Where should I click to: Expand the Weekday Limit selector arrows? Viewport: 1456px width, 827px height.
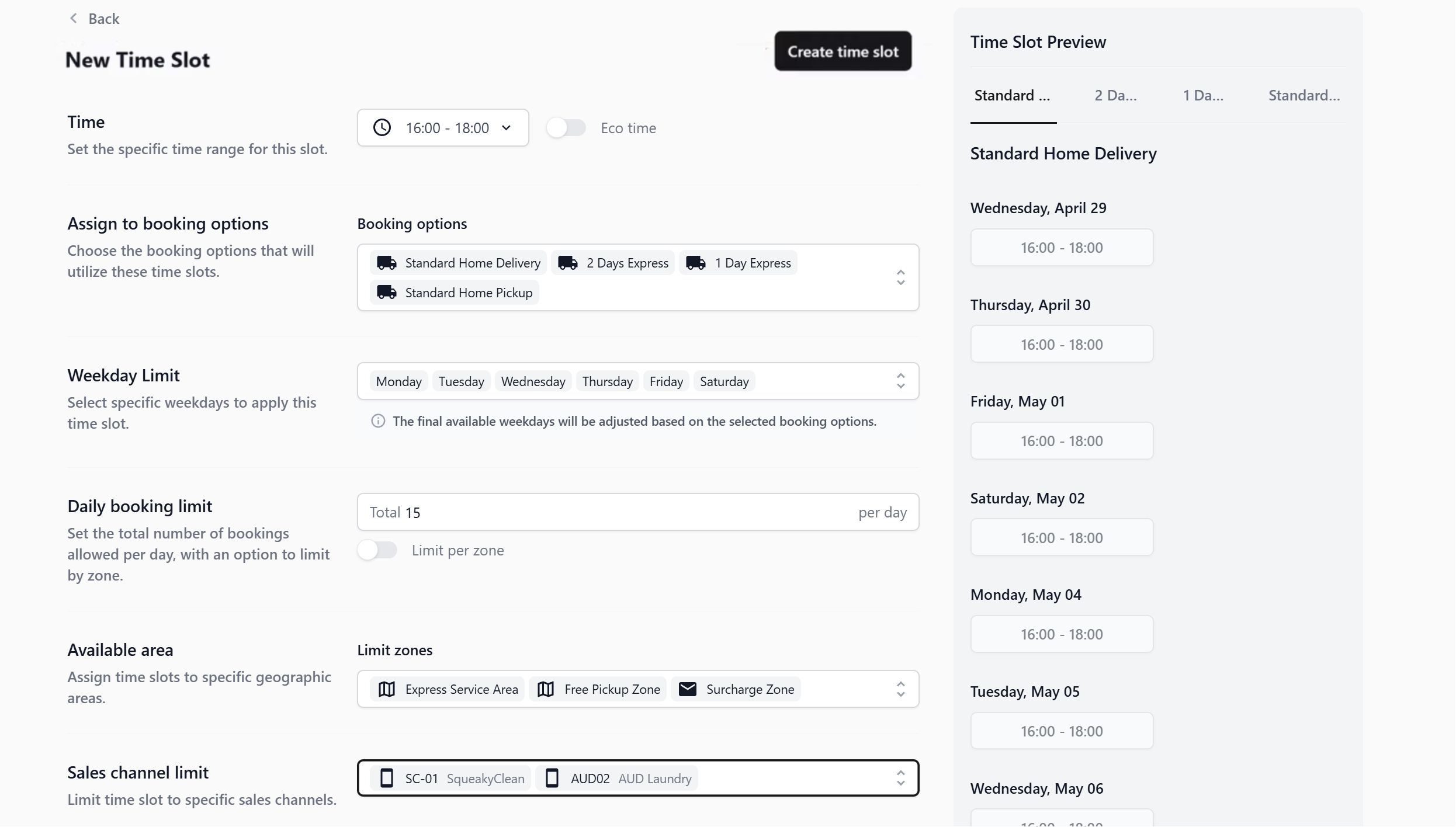pyautogui.click(x=900, y=381)
